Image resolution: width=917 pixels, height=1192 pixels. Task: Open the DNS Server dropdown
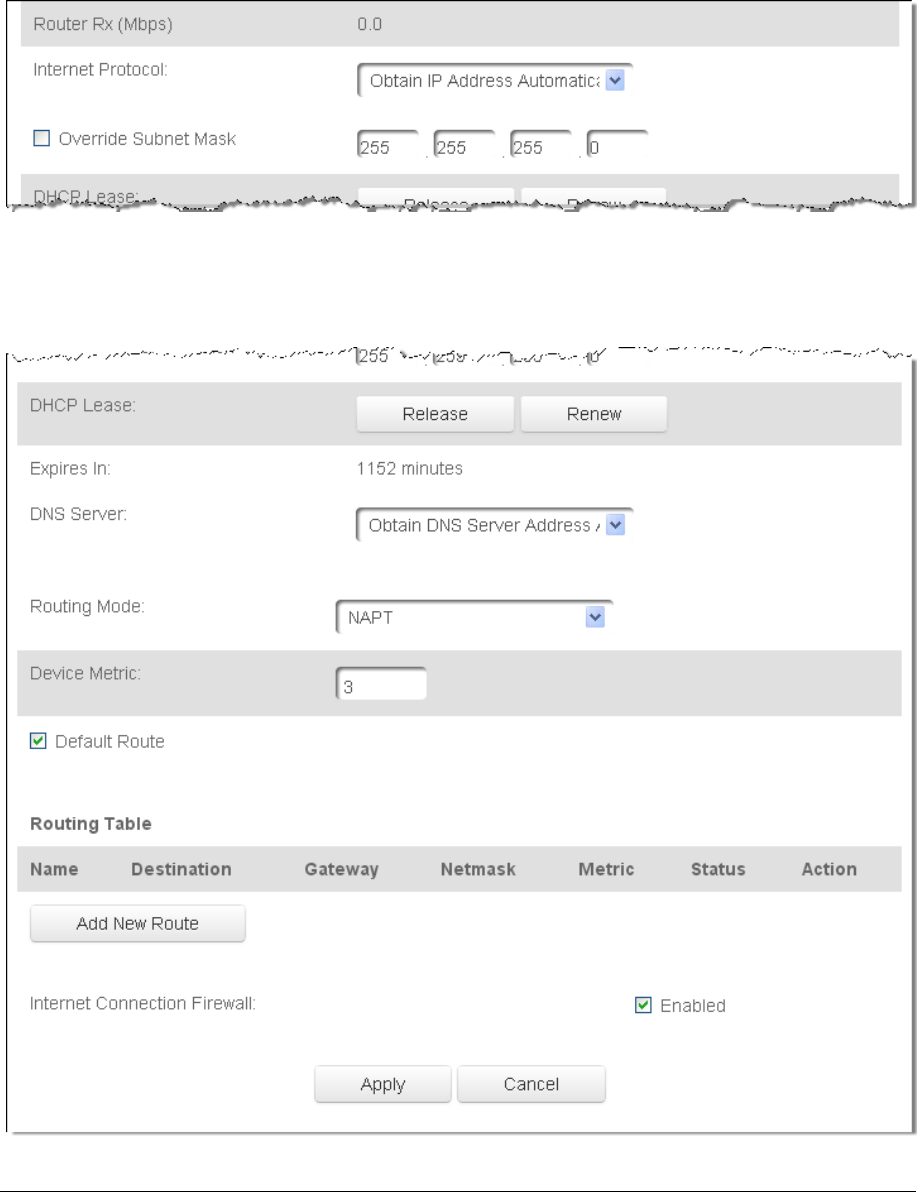tap(494, 525)
